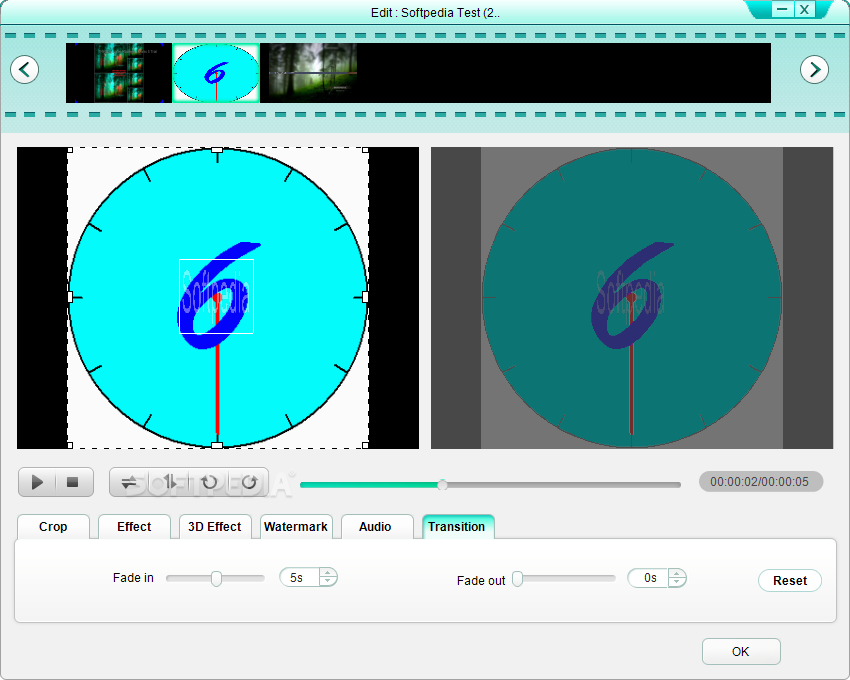Select the cyan clock clip thumbnail

tap(216, 73)
